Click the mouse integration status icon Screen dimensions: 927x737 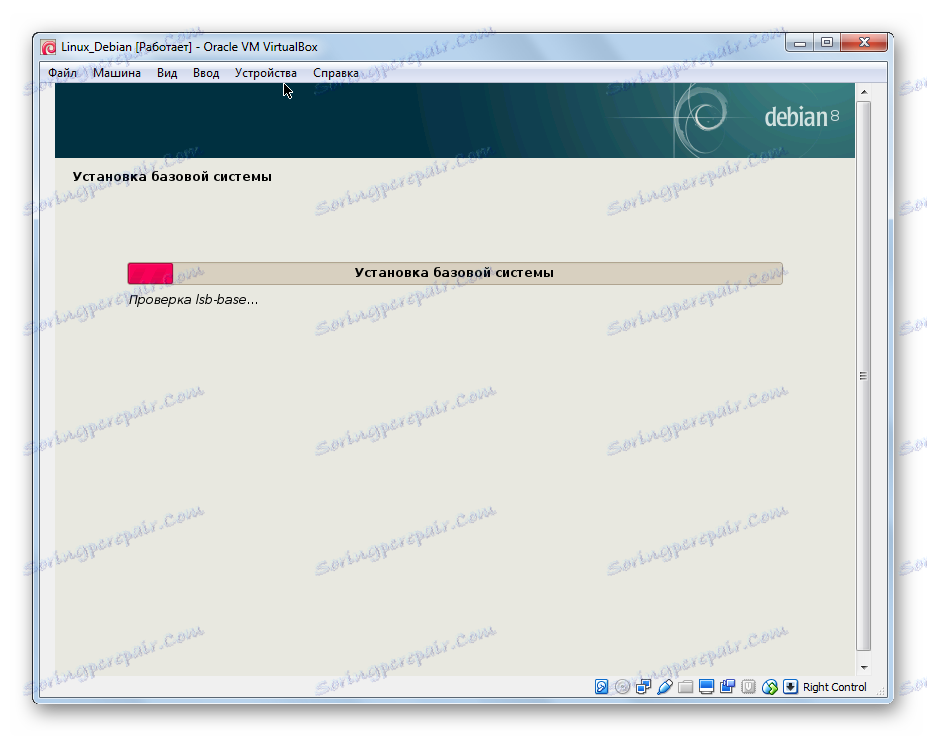pyautogui.click(x=770, y=686)
